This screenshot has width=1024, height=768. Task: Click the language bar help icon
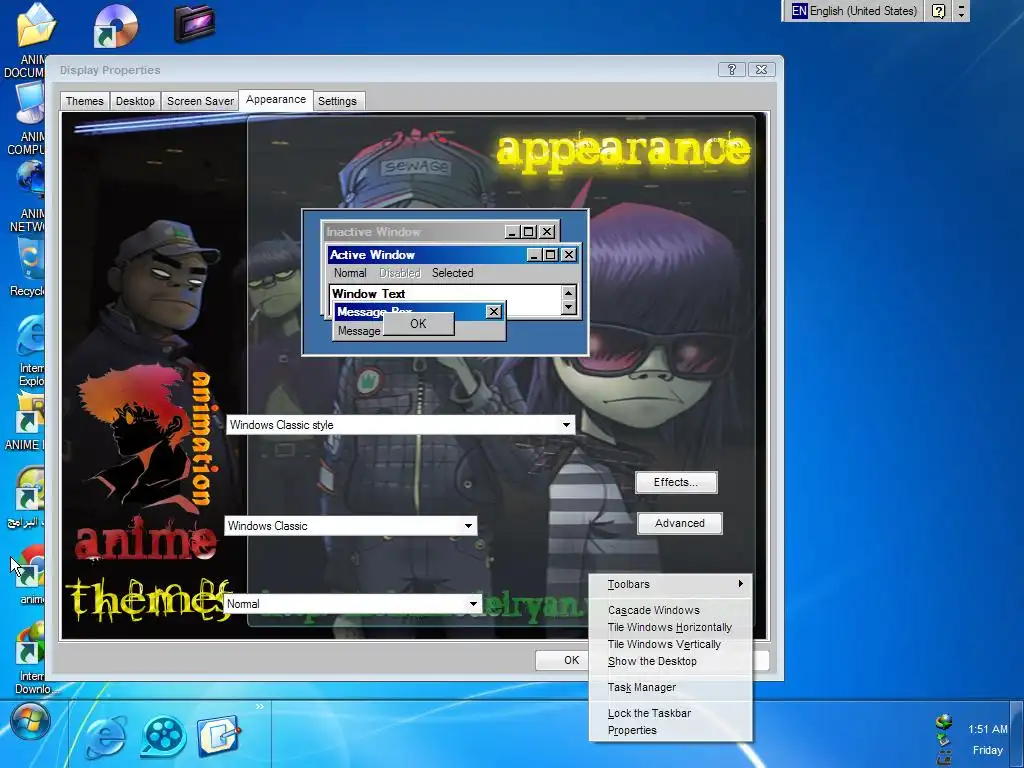938,10
